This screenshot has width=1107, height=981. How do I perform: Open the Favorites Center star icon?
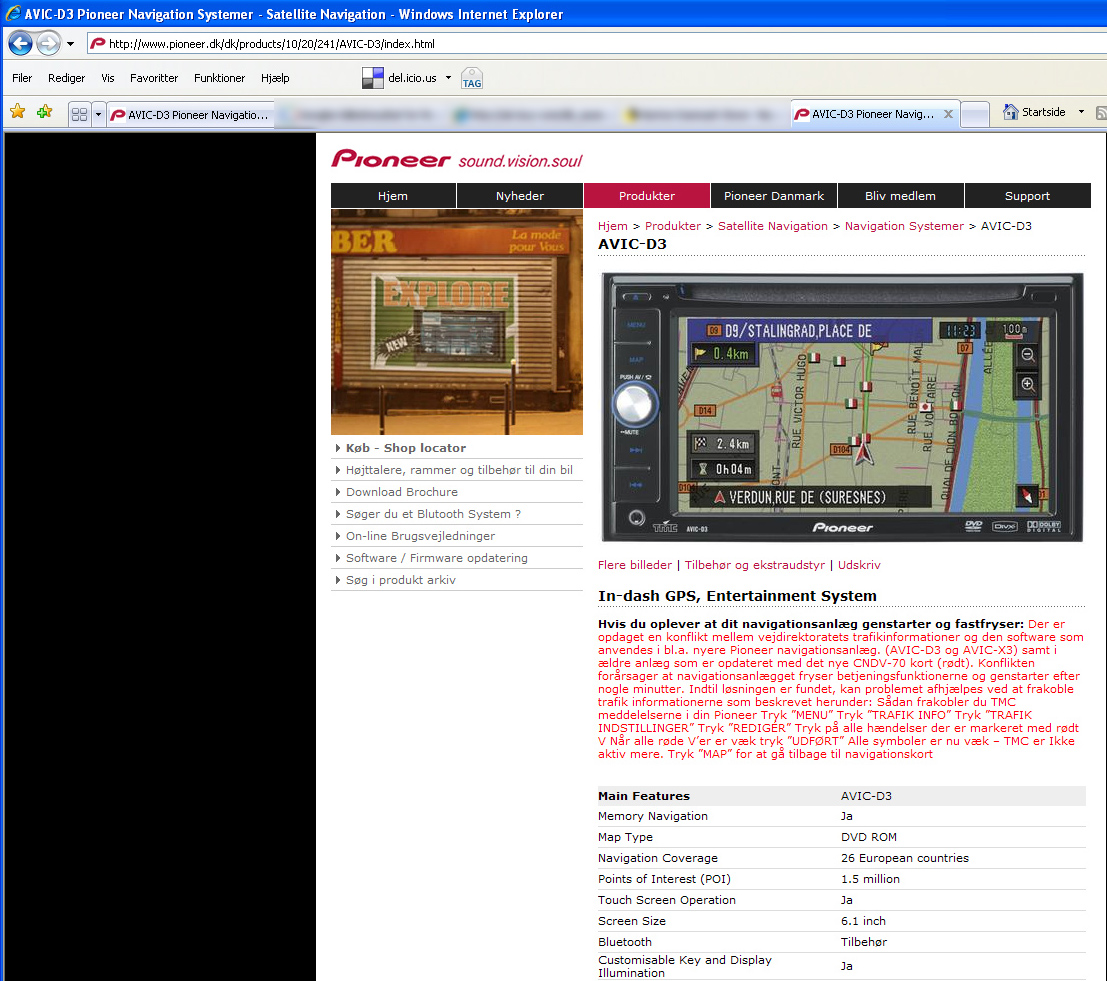click(x=17, y=112)
